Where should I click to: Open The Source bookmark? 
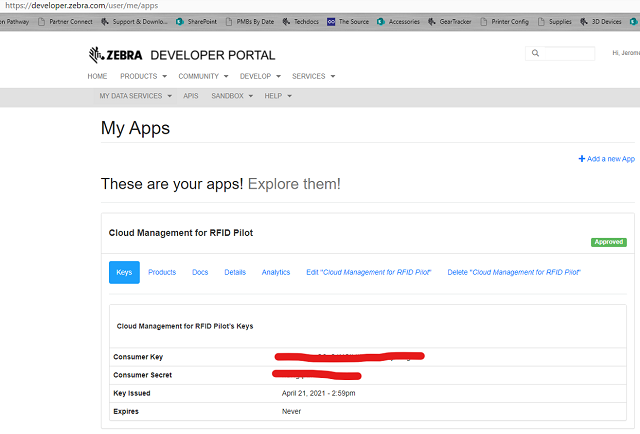click(348, 22)
